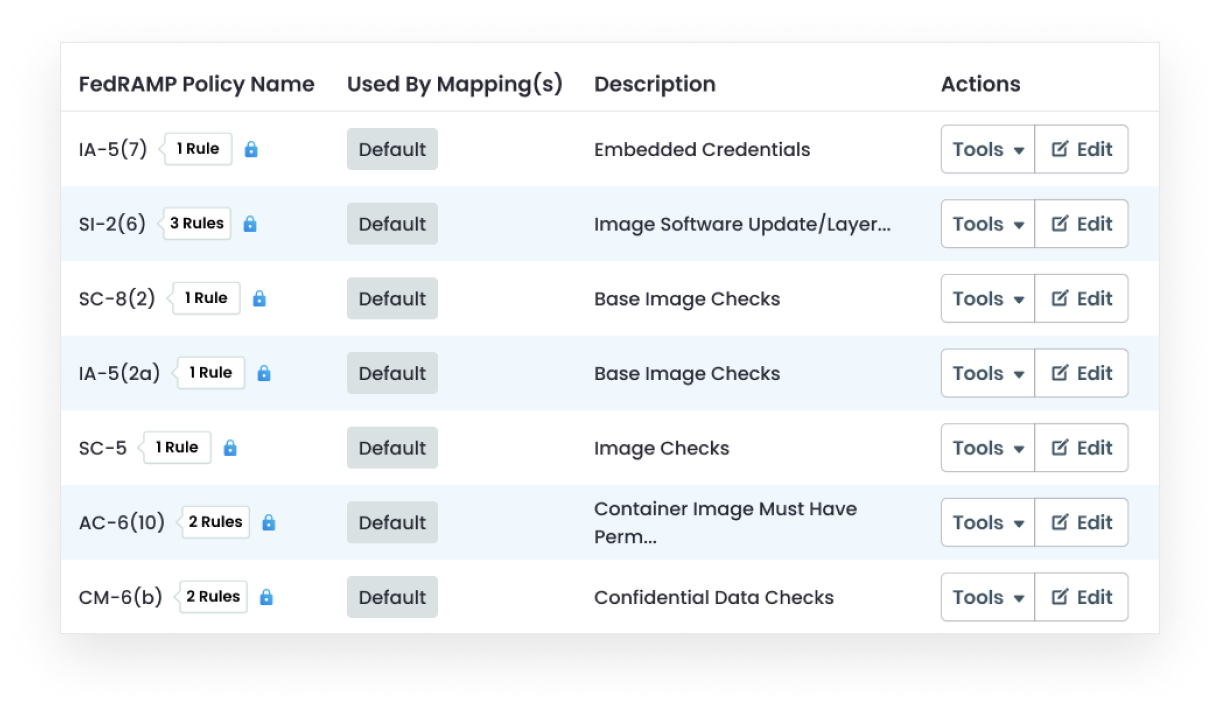Screen dimensions: 1220x714
Task: Click the Default mapping tag for SC-5
Action: (392, 448)
